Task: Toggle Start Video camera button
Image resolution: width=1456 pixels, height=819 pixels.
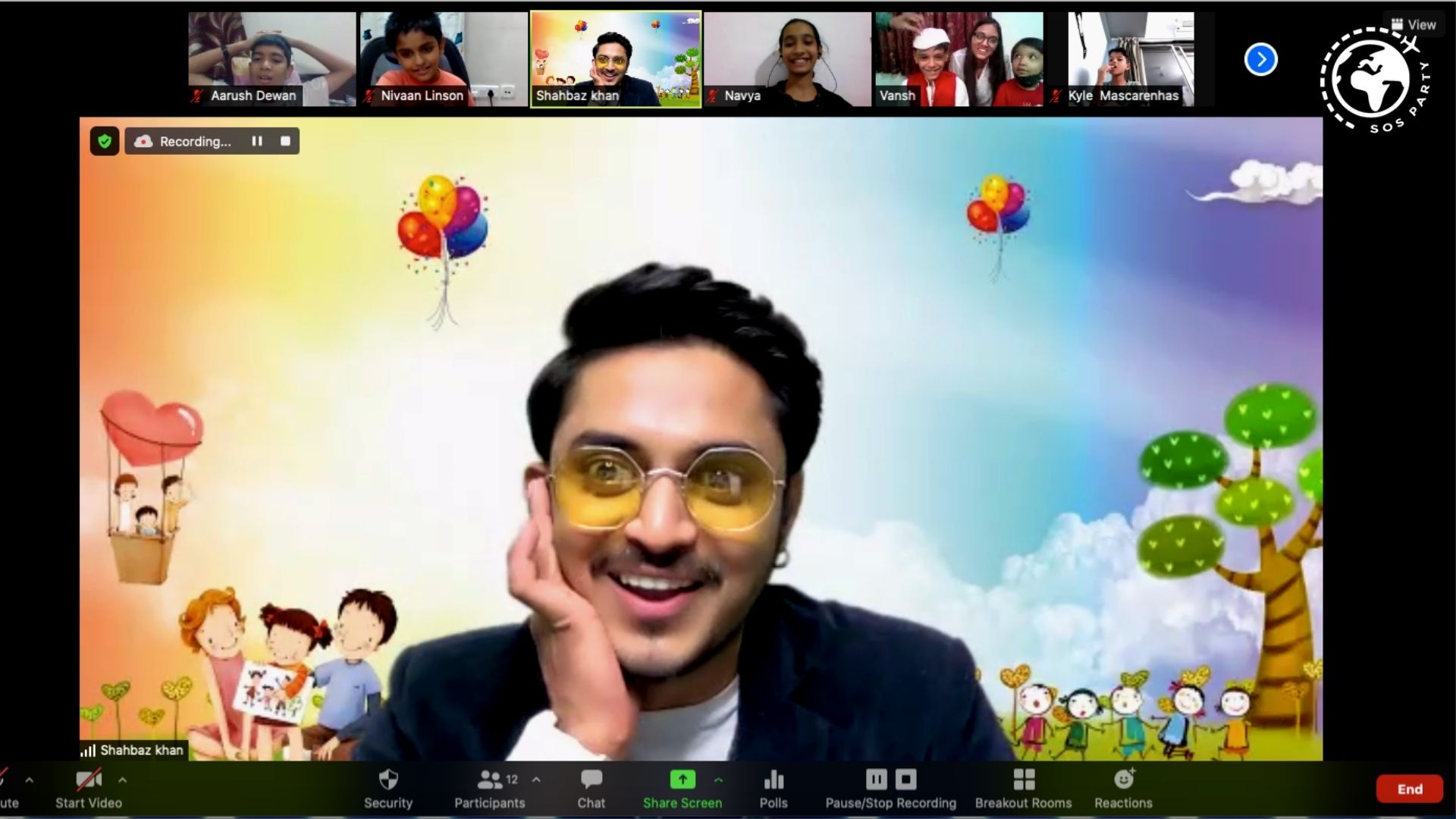Action: coord(89,789)
